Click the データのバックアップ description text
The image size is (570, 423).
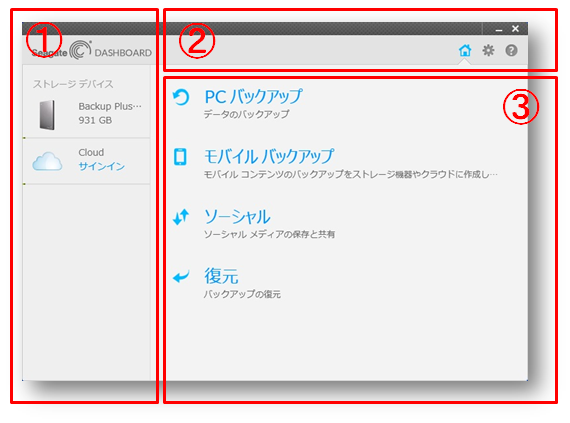click(246, 114)
